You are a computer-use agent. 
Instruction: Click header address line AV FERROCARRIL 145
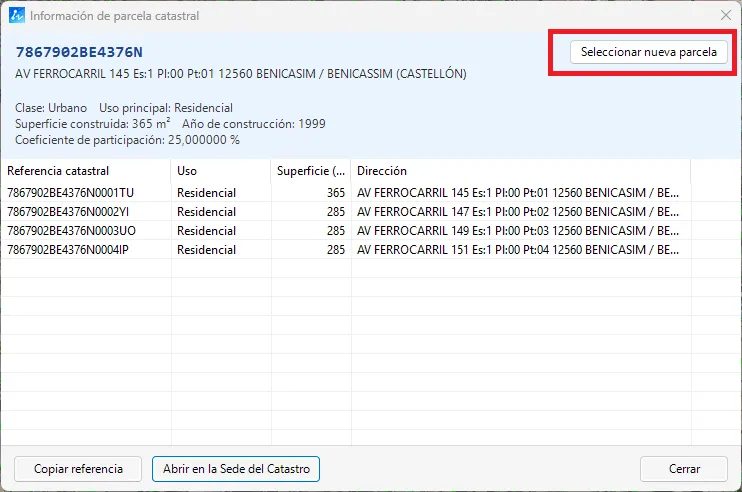coord(241,74)
